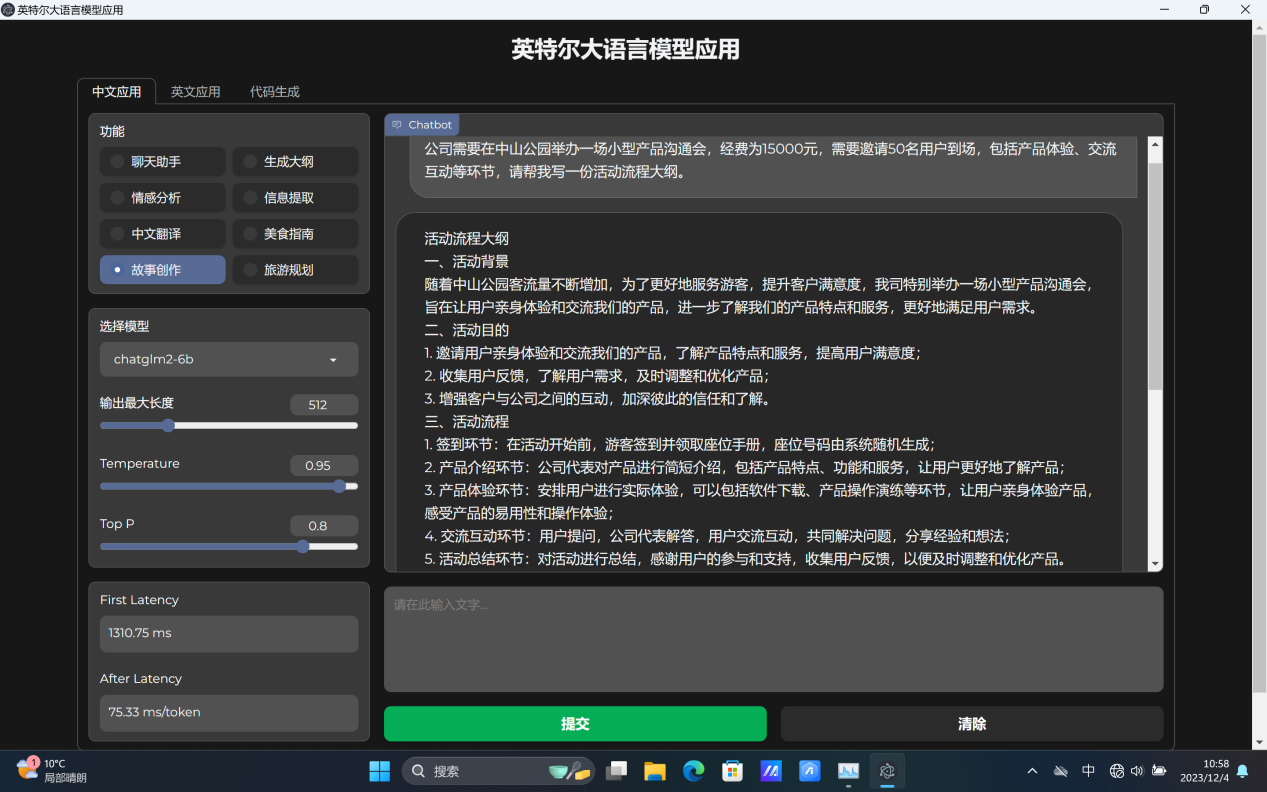Open the clock showing 10:58

[x=1204, y=771]
